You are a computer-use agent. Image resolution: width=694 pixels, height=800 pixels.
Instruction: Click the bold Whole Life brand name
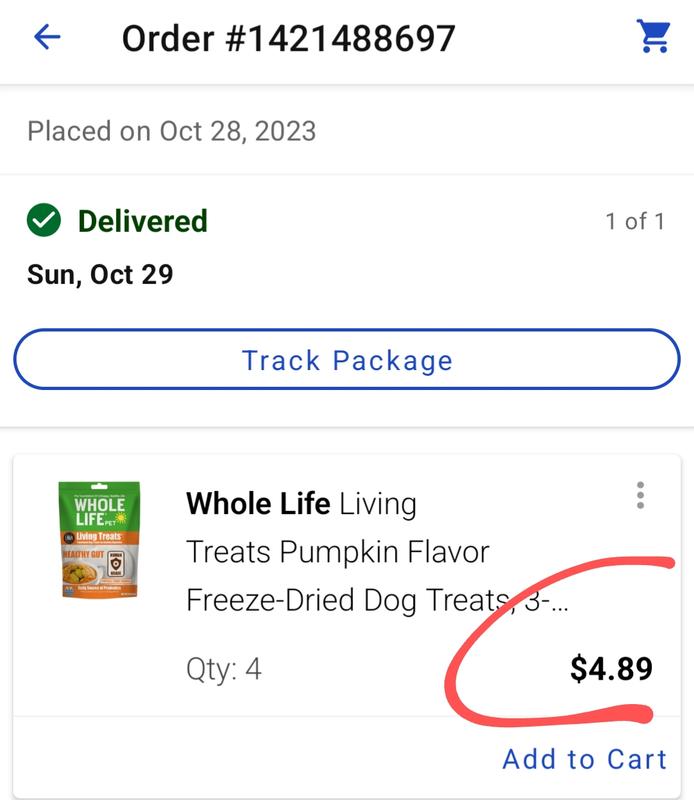pyautogui.click(x=258, y=504)
